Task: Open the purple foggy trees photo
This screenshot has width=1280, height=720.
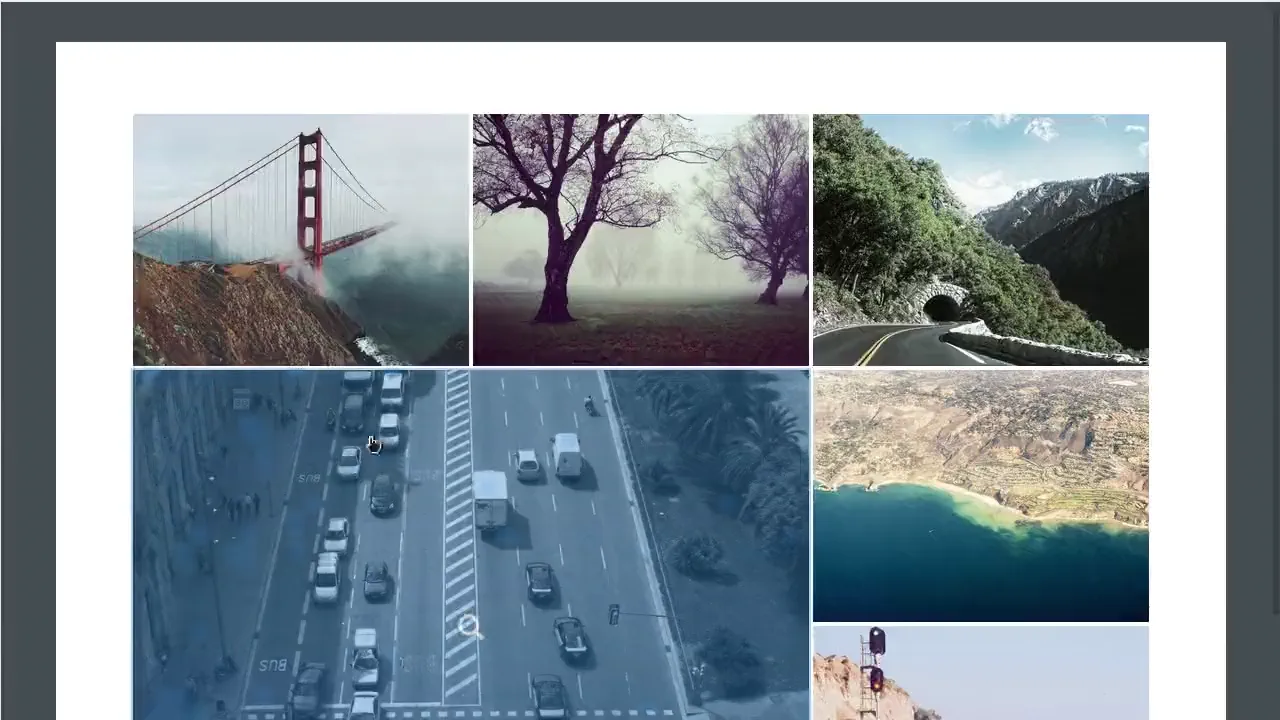Action: tap(641, 240)
